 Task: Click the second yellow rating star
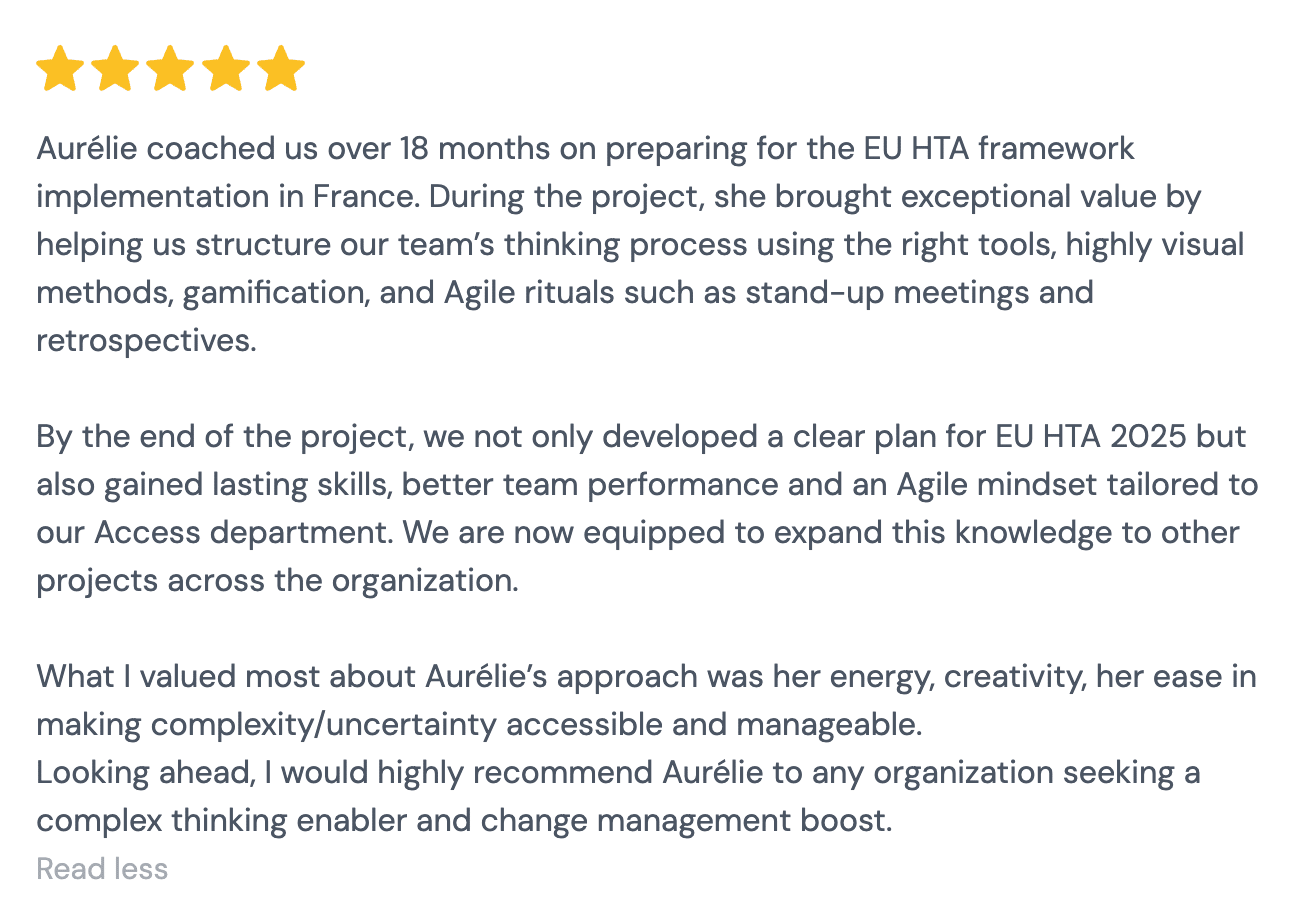click(x=116, y=69)
